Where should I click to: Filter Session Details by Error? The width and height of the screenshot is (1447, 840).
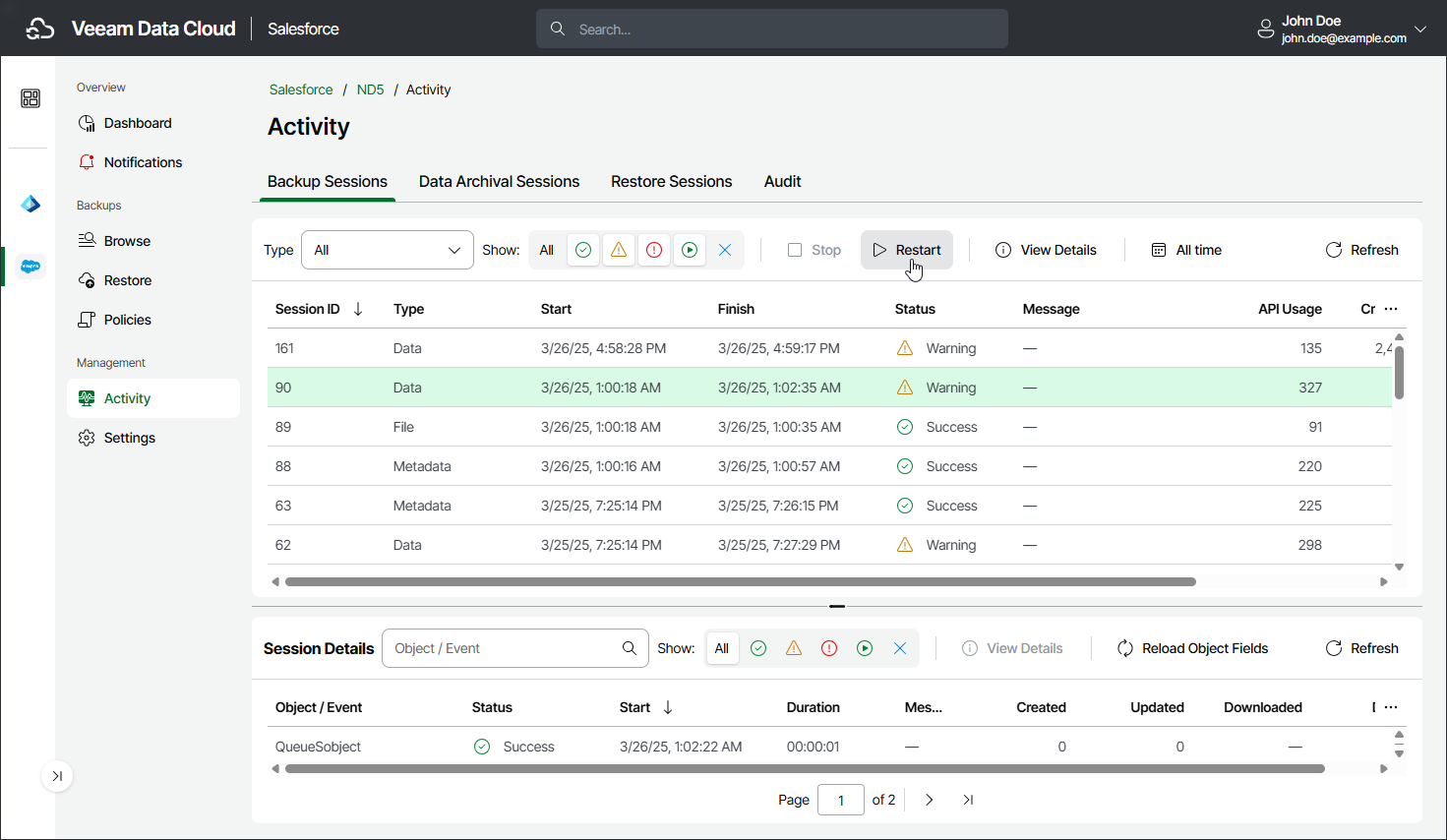[x=829, y=648]
